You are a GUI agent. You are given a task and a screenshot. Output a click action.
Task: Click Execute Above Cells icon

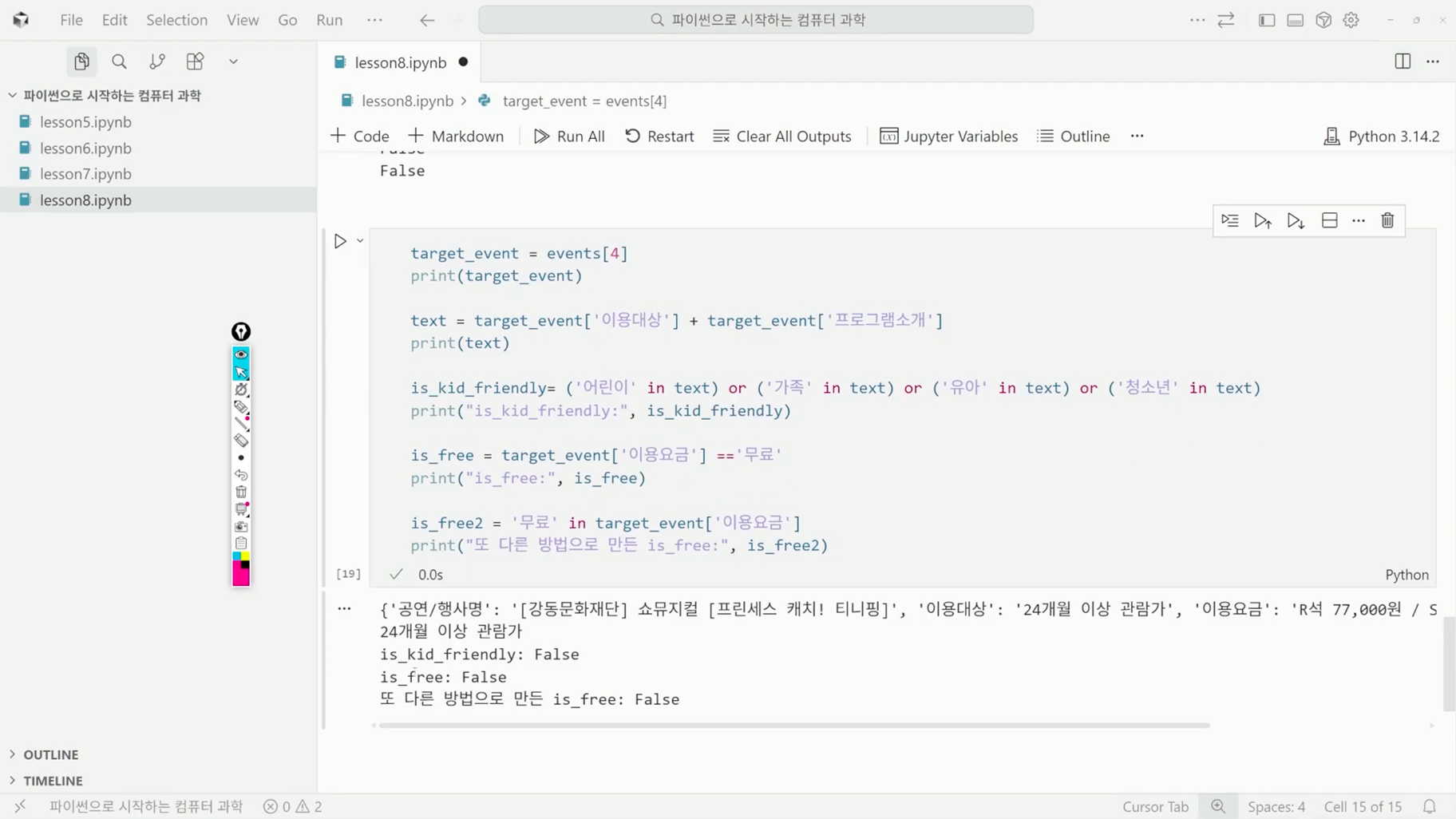coord(1262,220)
